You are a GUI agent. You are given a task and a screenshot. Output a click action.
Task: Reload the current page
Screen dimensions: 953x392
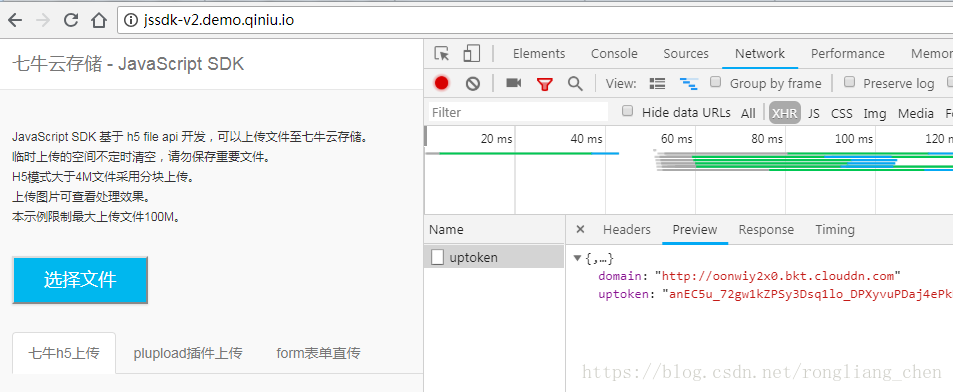coord(71,20)
